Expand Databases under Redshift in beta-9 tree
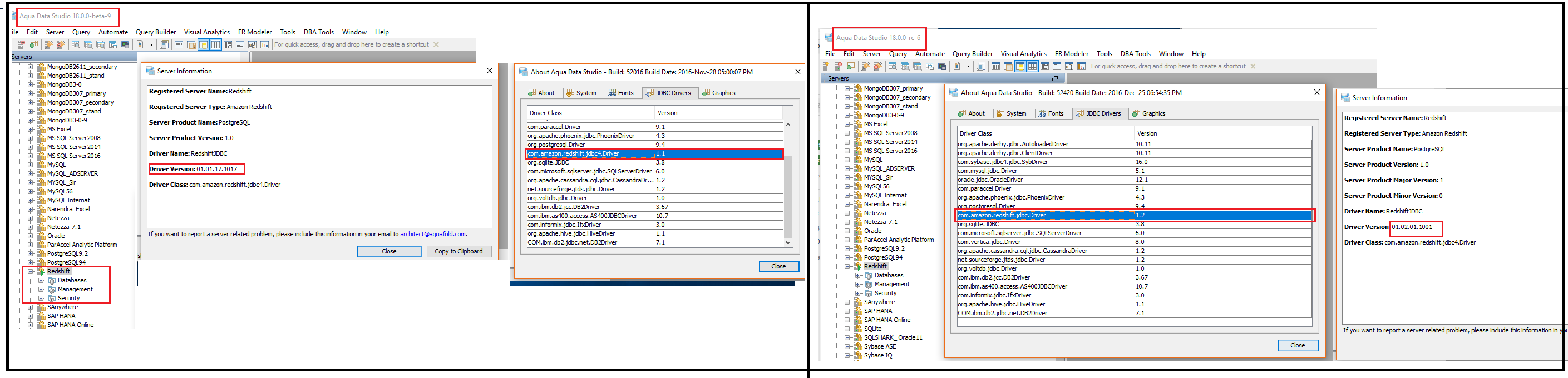 point(41,281)
